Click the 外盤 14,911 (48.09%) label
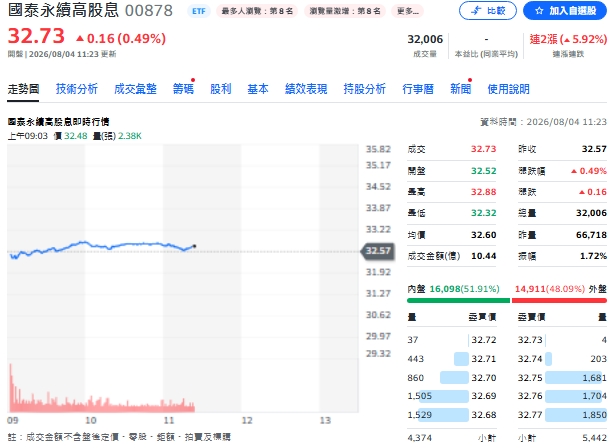 (561, 289)
